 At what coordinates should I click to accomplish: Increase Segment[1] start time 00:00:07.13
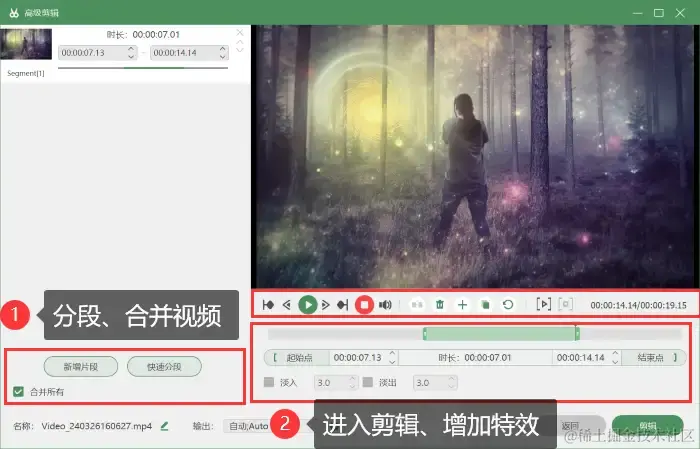click(131, 48)
